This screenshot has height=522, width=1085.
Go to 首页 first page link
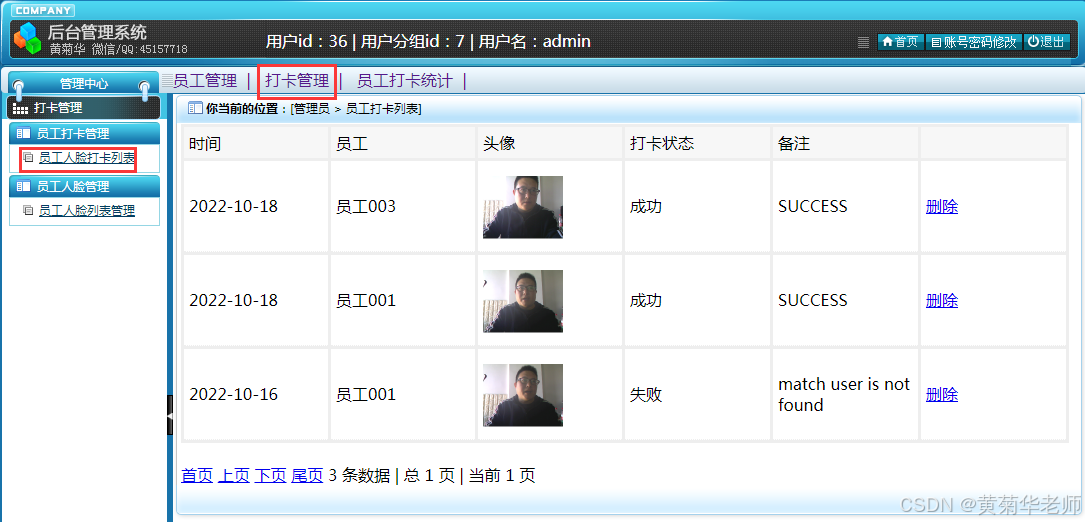coord(197,475)
